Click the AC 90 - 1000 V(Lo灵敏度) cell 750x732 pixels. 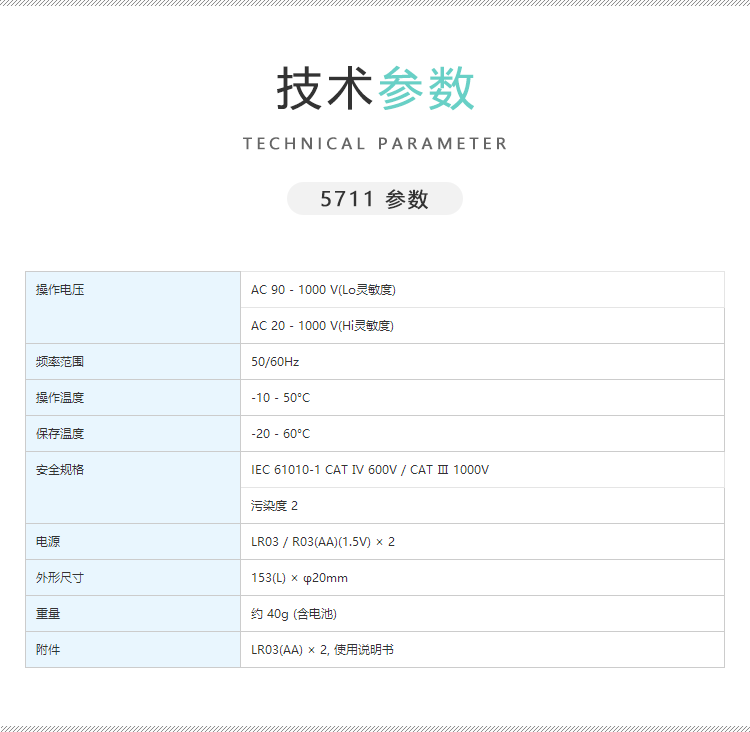click(x=482, y=289)
